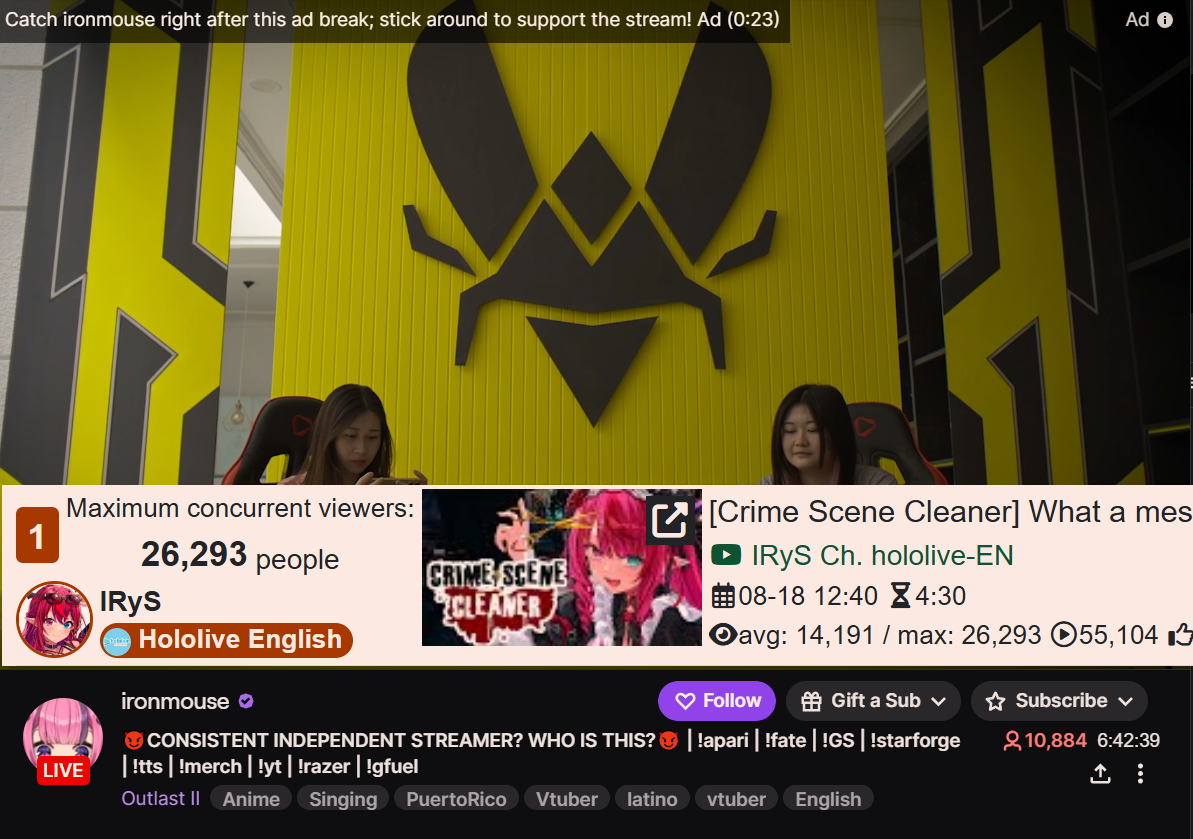Open the Outlast II category link
Image resolution: width=1193 pixels, height=839 pixels.
[x=161, y=799]
